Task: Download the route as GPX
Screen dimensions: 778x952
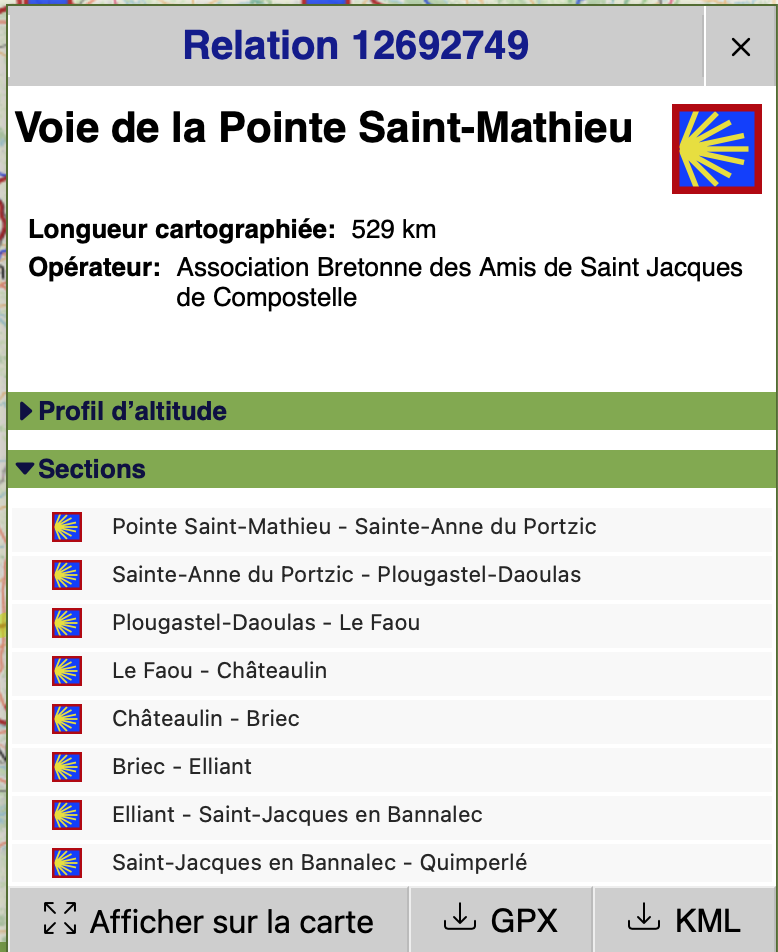Action: (500, 919)
